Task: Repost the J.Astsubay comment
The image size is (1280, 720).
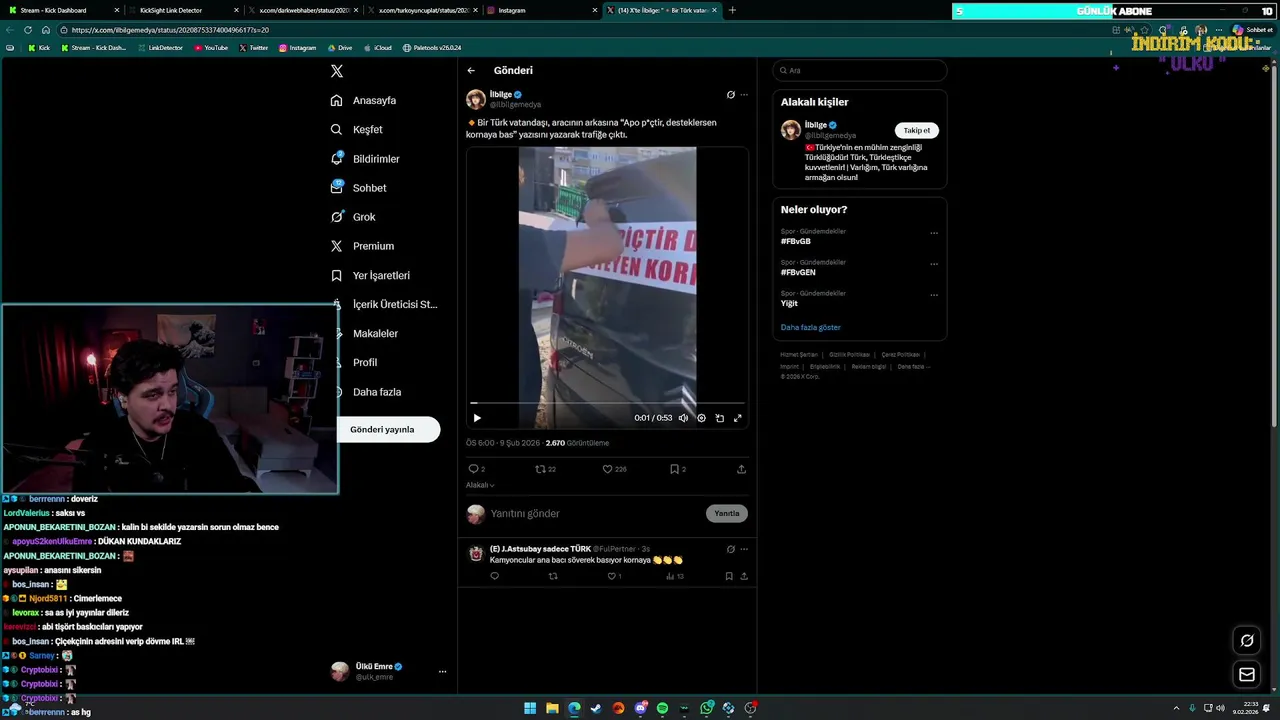Action: pos(553,576)
